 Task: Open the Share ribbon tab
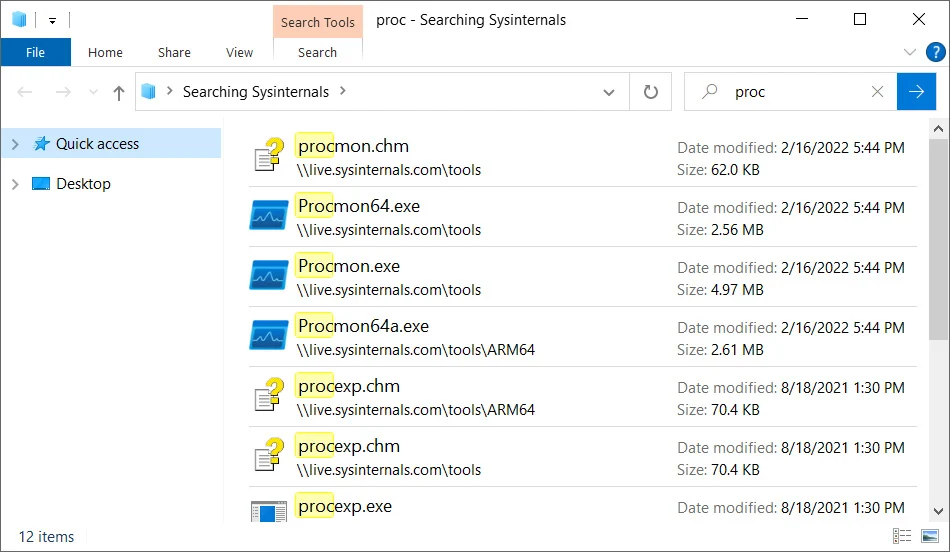(x=174, y=52)
